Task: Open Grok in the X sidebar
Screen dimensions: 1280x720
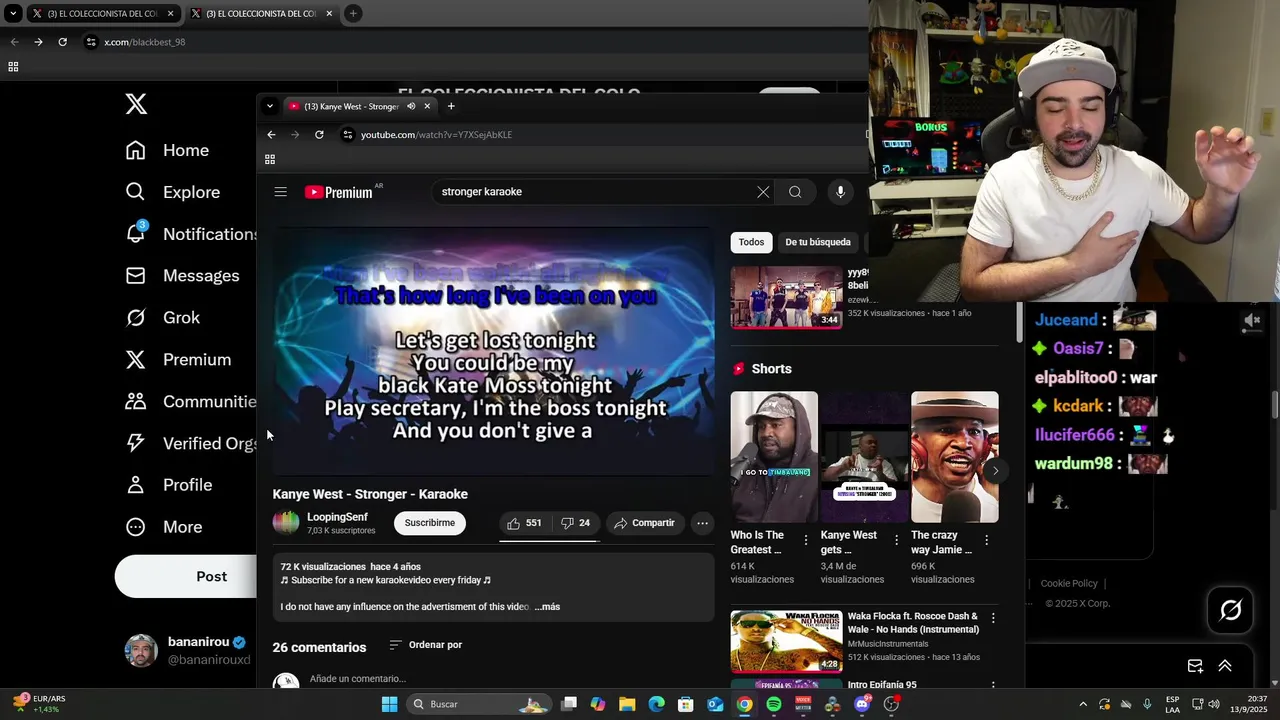Action: pos(163,318)
